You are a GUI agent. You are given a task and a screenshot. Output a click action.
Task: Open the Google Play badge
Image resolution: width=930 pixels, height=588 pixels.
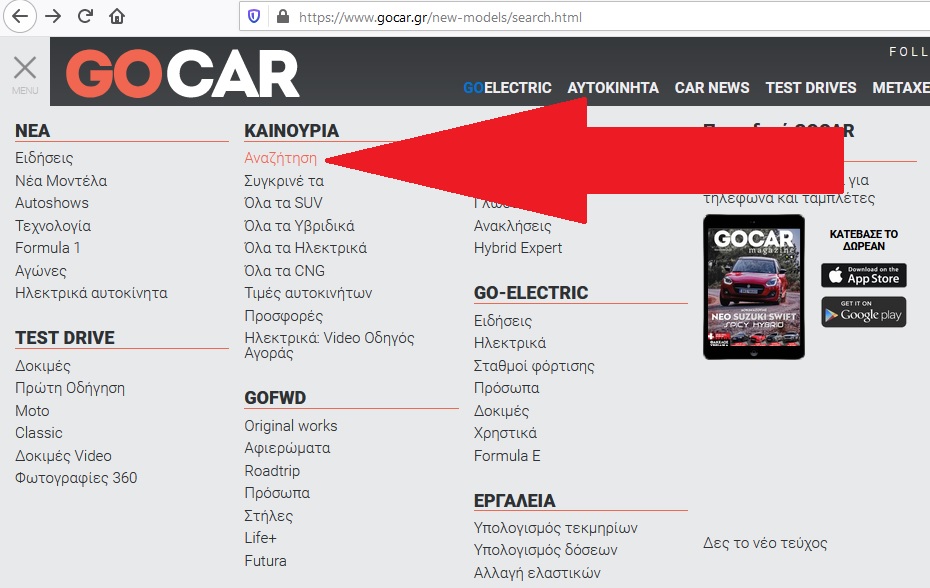[x=863, y=312]
